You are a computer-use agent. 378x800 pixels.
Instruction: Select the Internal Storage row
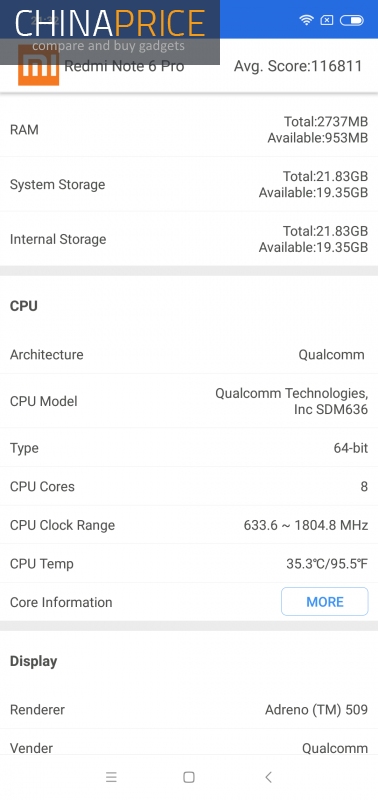[x=189, y=239]
